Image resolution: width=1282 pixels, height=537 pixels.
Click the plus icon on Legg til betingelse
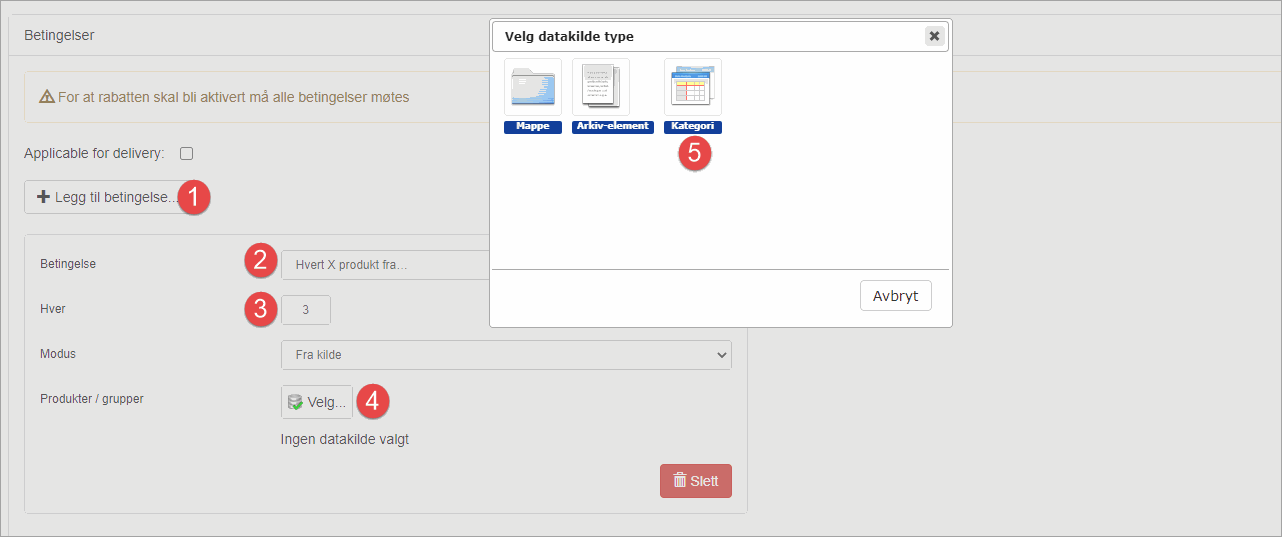point(43,198)
